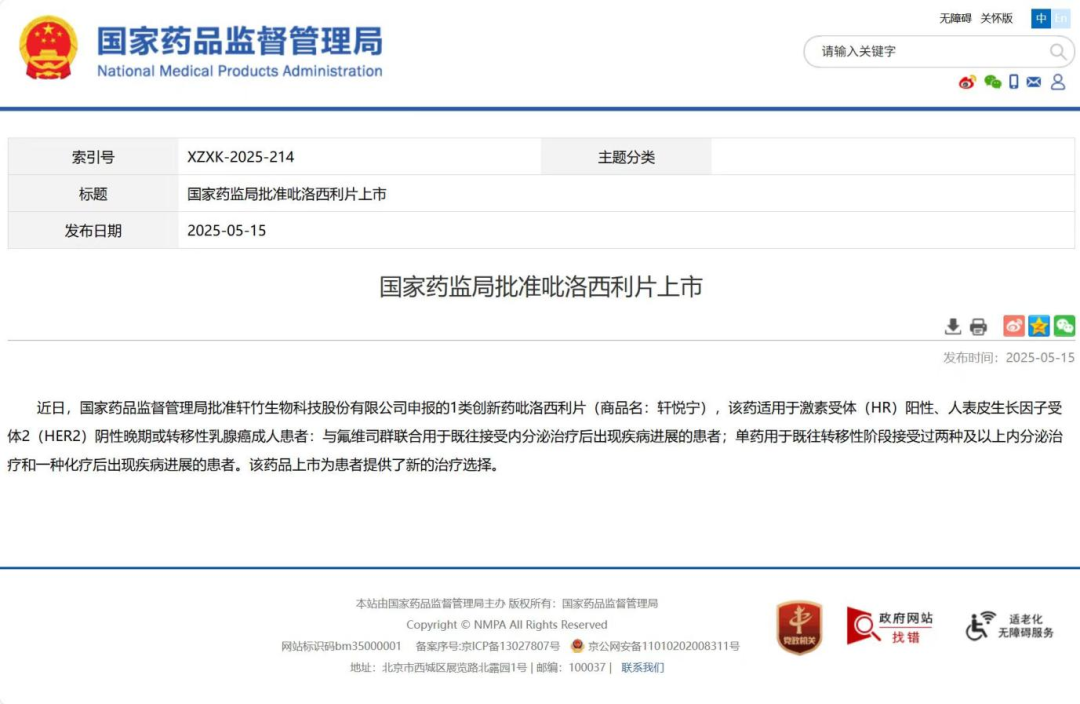Switch language to 中 (Chinese)
The image size is (1080, 704).
tap(1042, 18)
